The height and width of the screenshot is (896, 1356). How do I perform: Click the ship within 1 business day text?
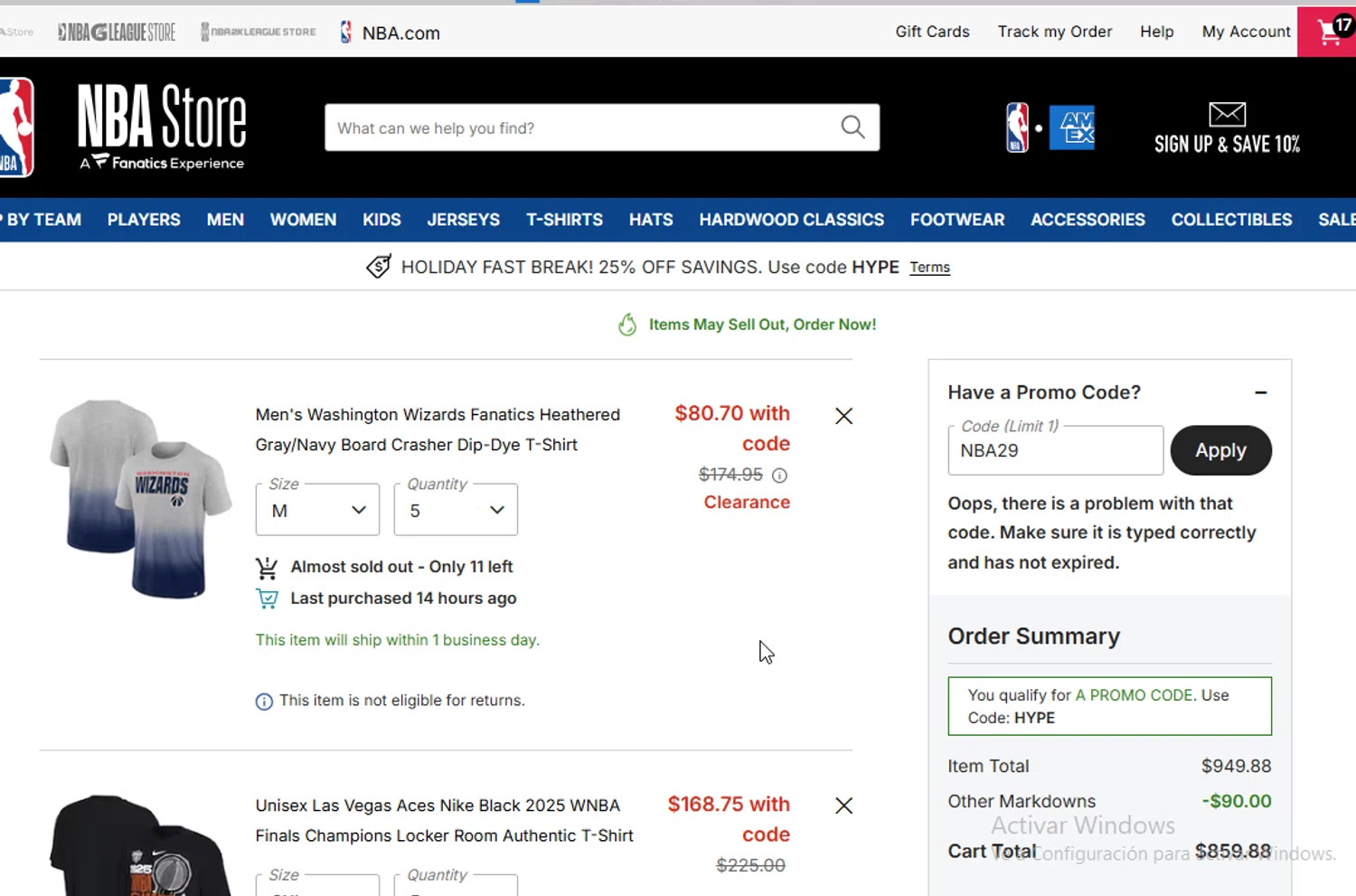pyautogui.click(x=397, y=640)
